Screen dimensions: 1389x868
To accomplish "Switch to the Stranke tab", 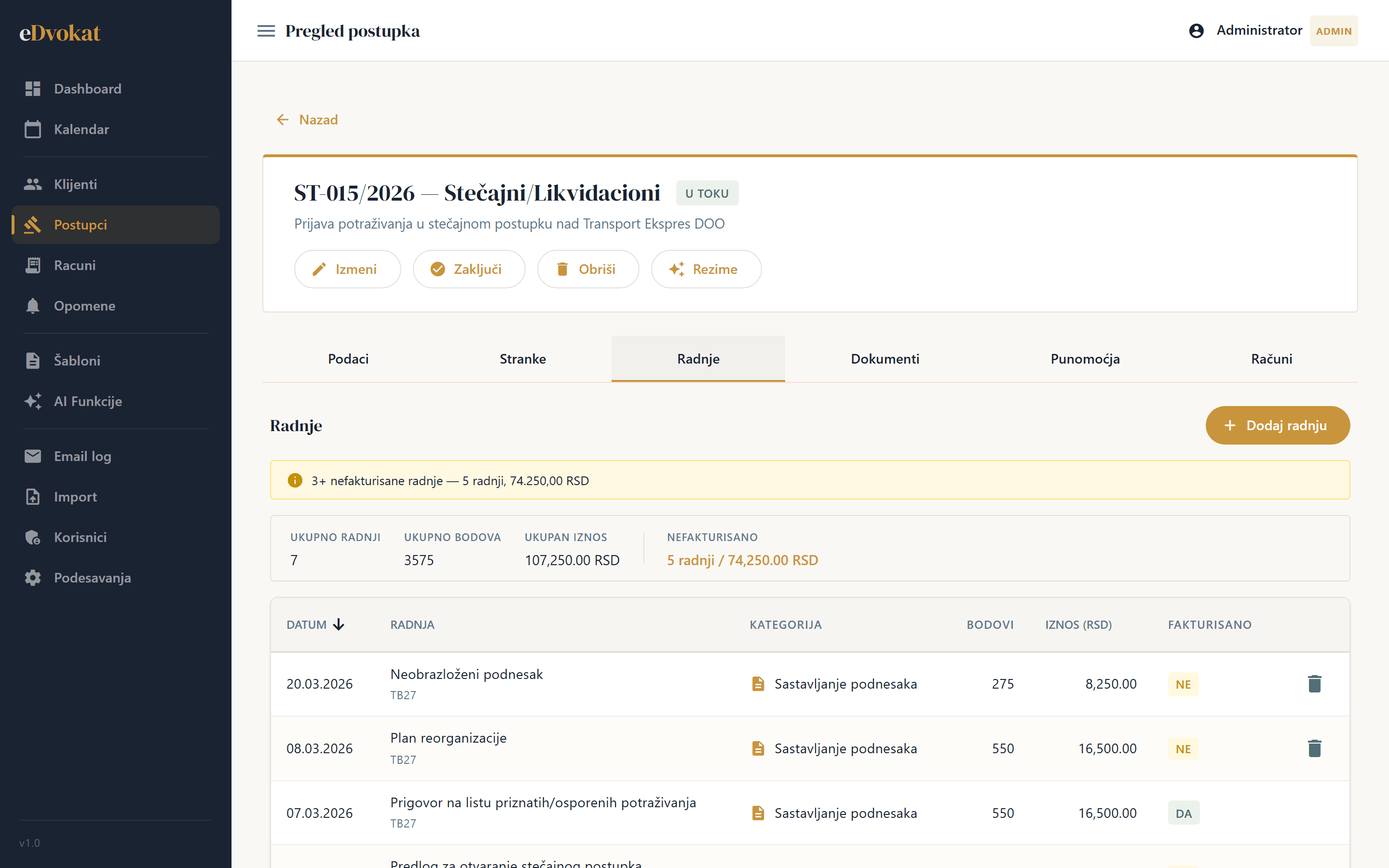I will click(523, 359).
